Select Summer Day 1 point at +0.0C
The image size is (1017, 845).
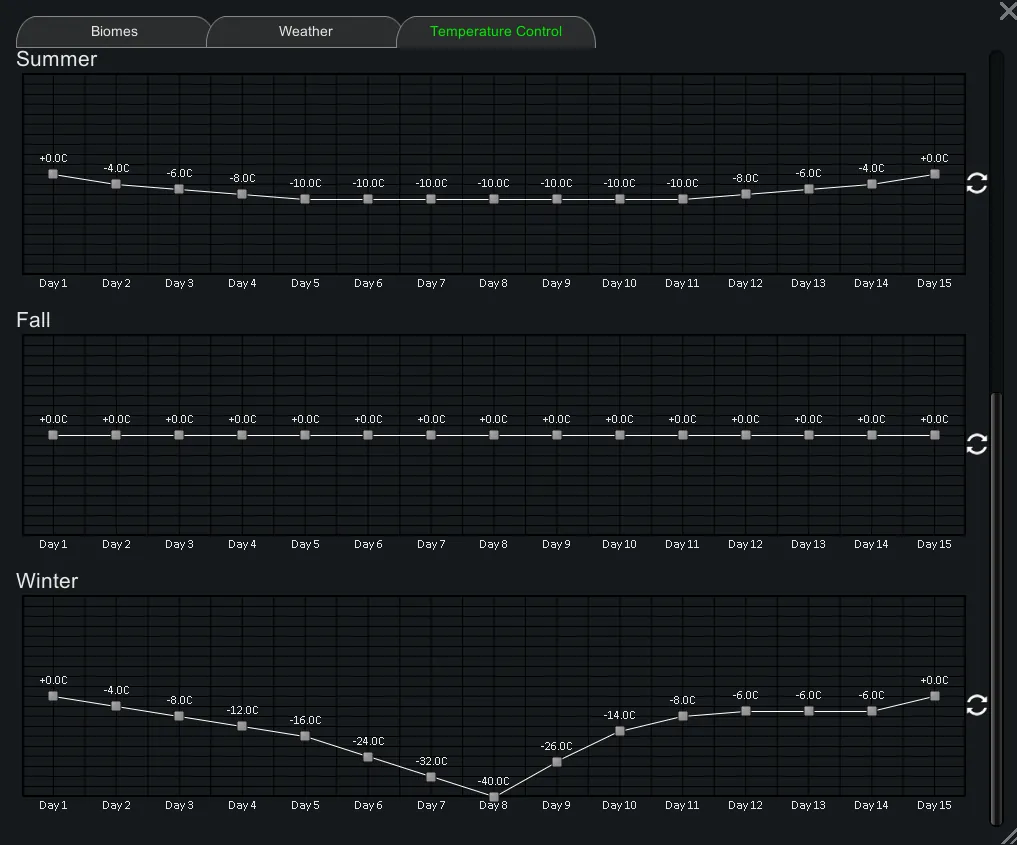tap(53, 174)
